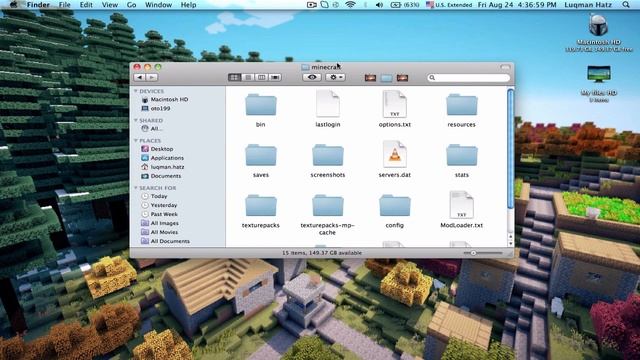
Task: Open the U.S. Extended input menu
Action: 449,5
